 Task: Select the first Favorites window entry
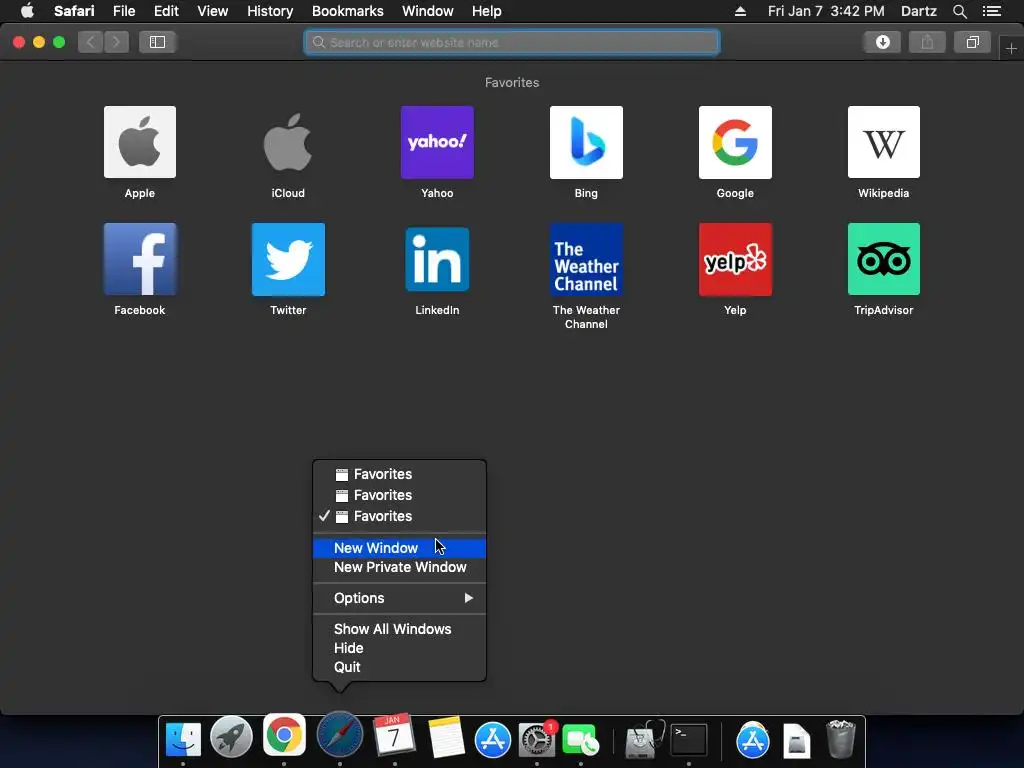pos(400,474)
